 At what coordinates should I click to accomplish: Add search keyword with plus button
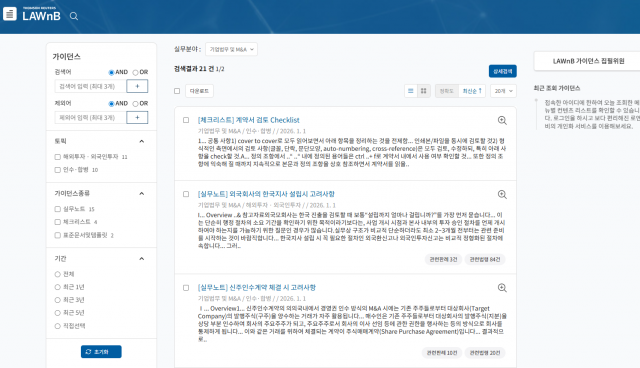(137, 86)
